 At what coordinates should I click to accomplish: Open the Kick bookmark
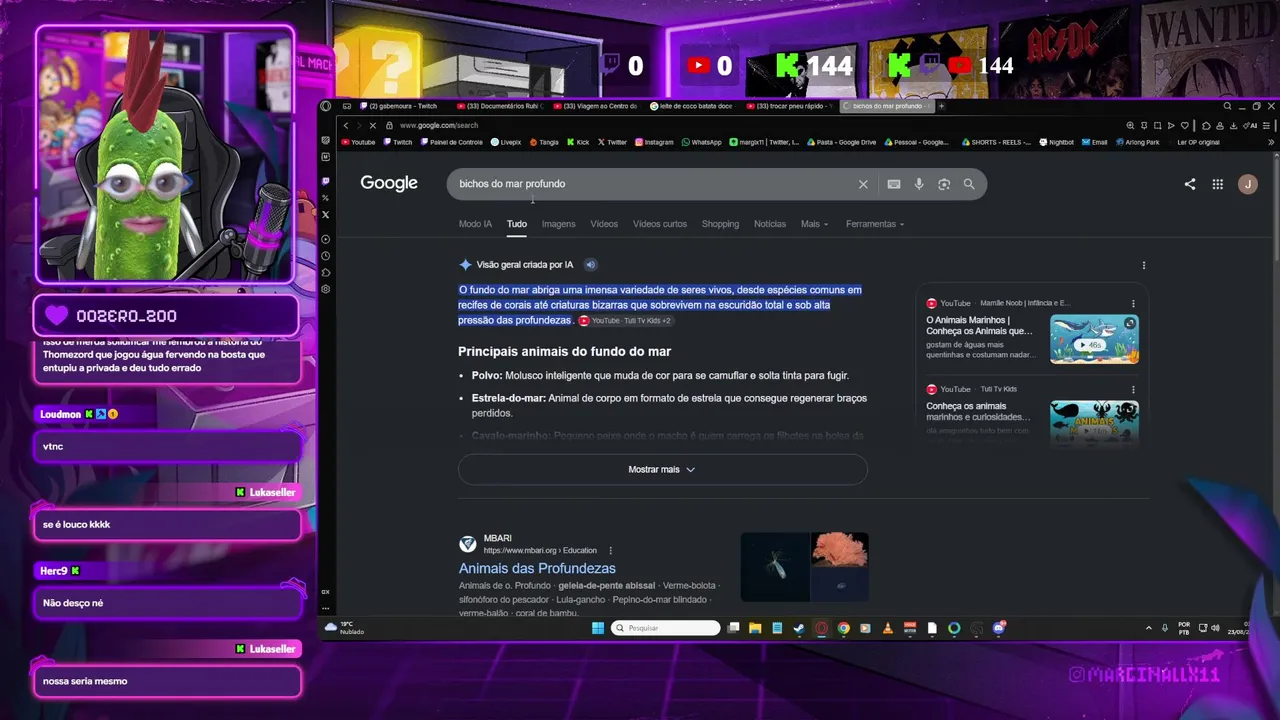coord(578,142)
